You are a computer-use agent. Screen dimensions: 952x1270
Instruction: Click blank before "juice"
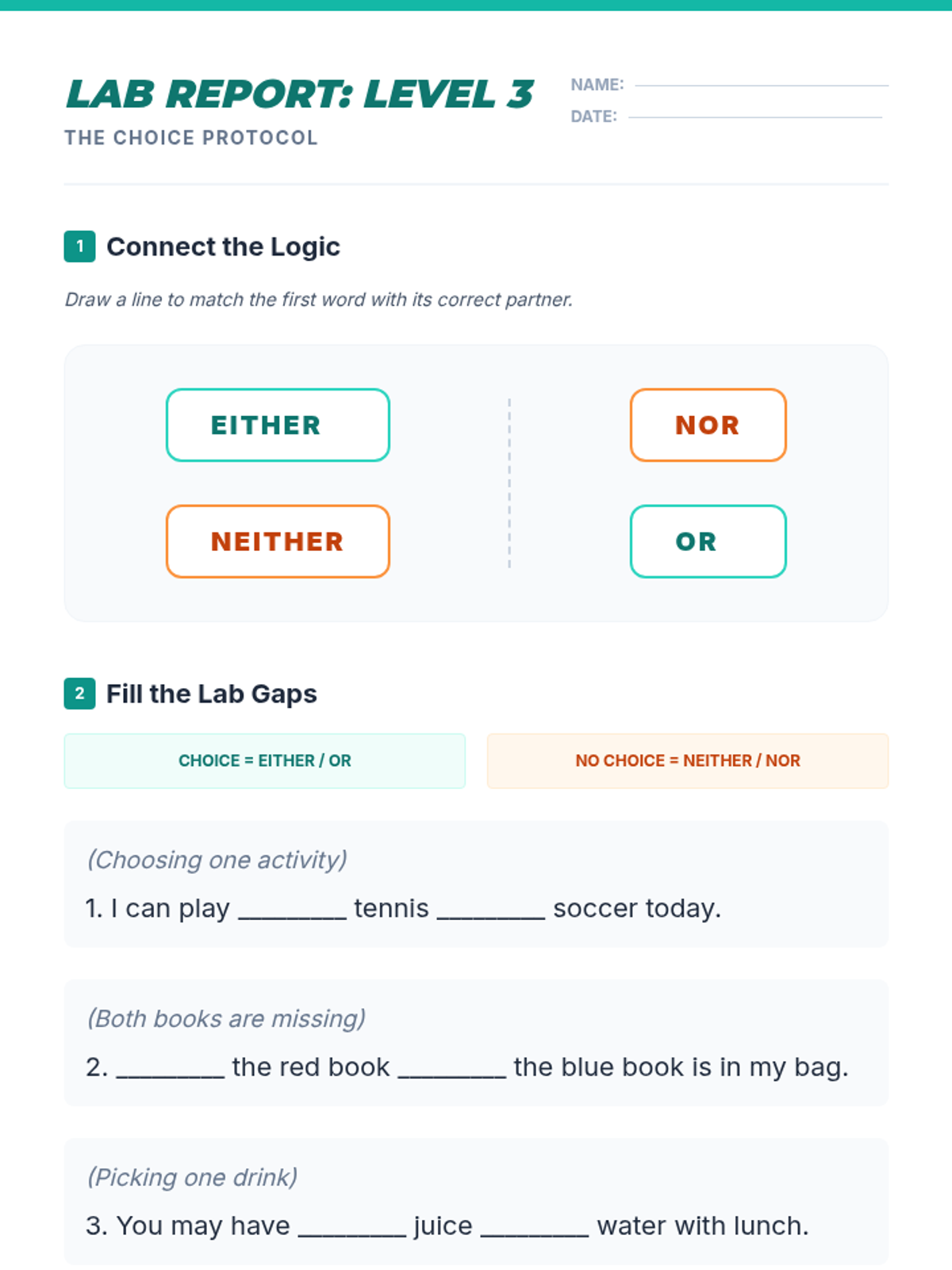pos(351,1227)
